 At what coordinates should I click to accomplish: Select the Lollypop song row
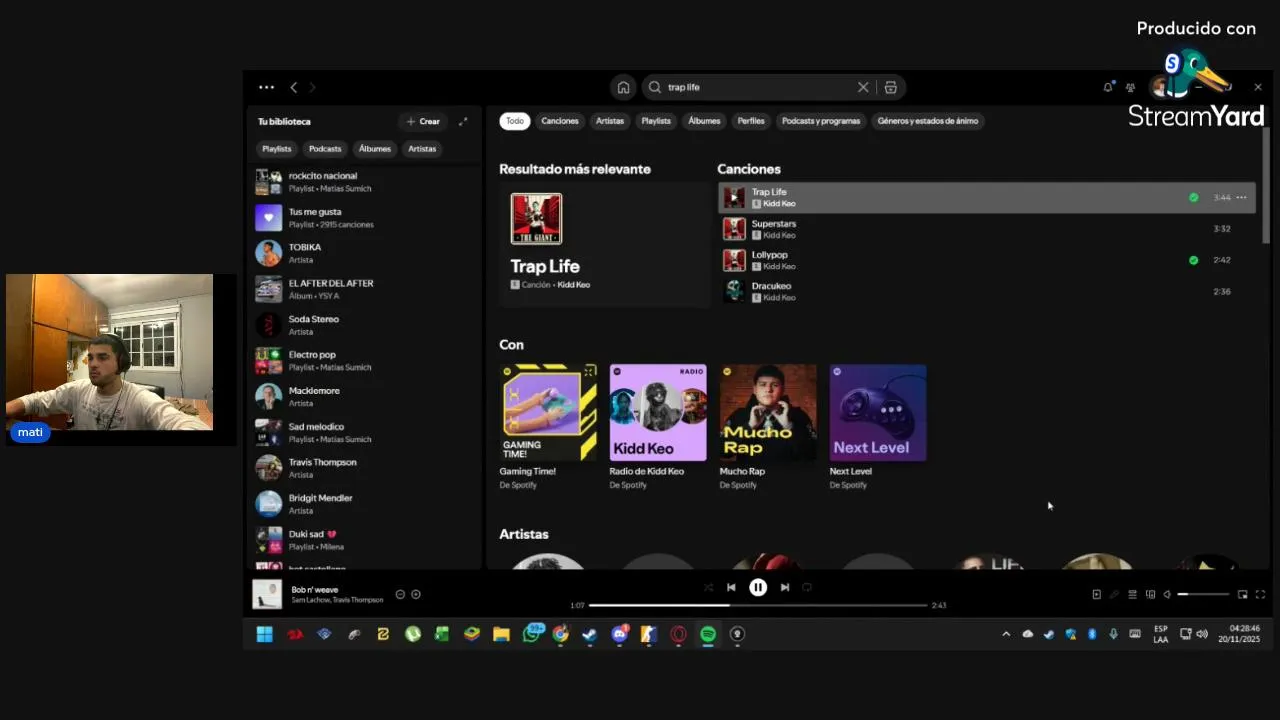(x=986, y=260)
